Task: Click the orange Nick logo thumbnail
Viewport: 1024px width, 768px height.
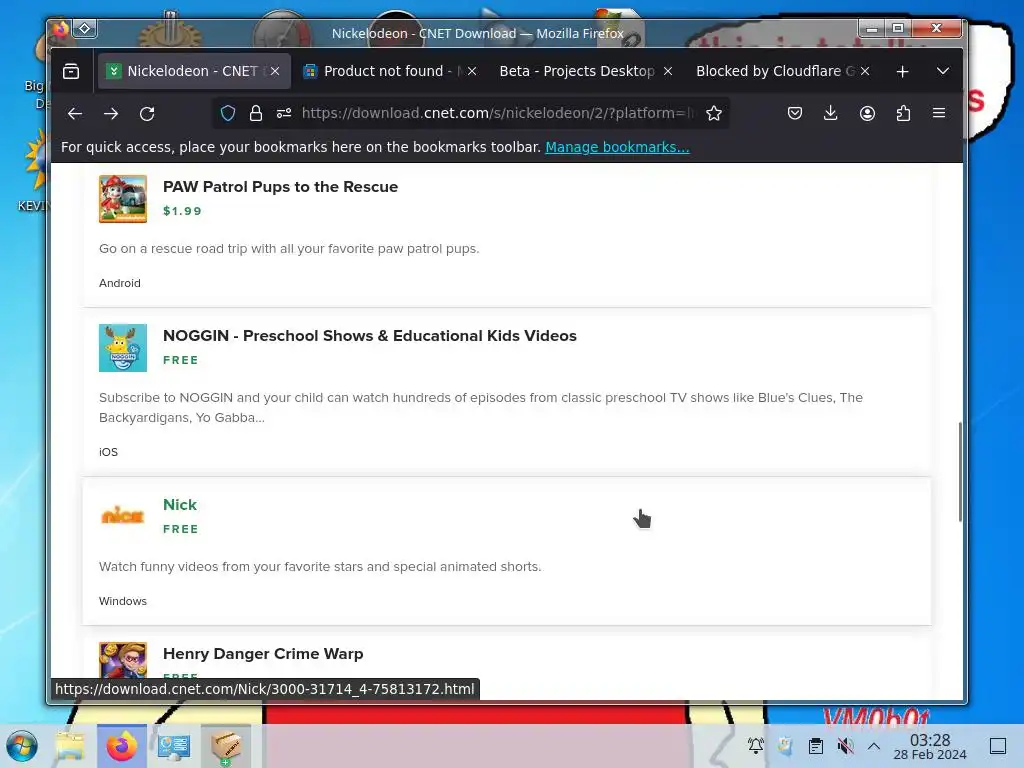Action: click(123, 517)
